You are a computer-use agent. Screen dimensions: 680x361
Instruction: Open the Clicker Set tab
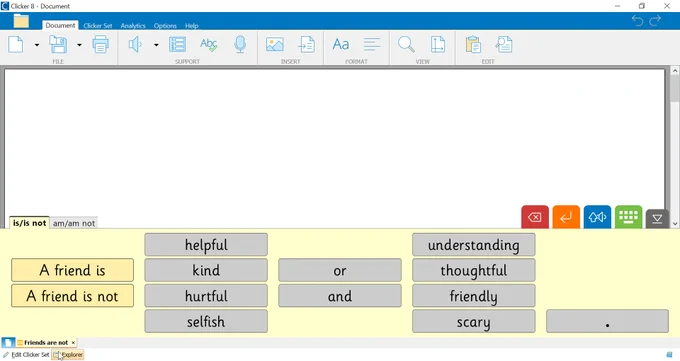(98, 26)
